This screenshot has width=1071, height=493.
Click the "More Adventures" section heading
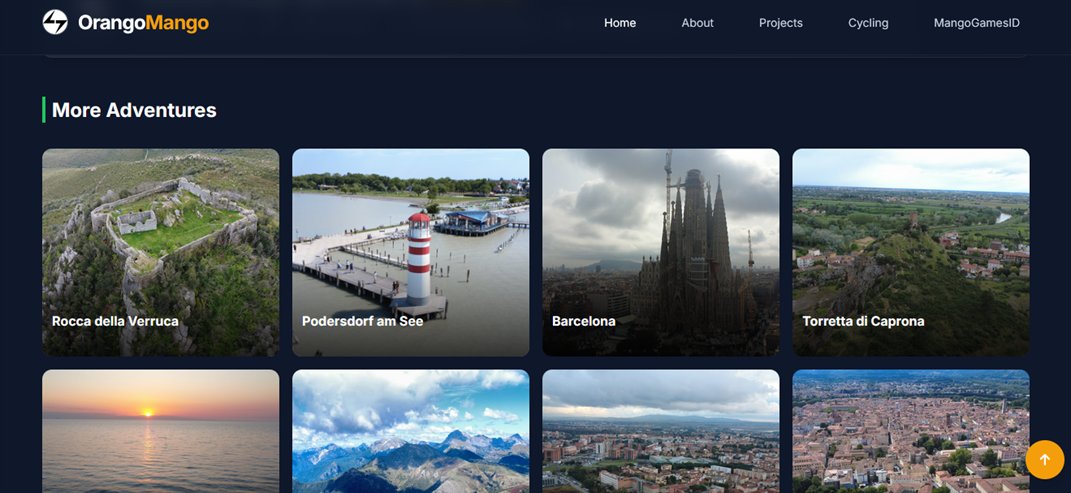(x=135, y=110)
